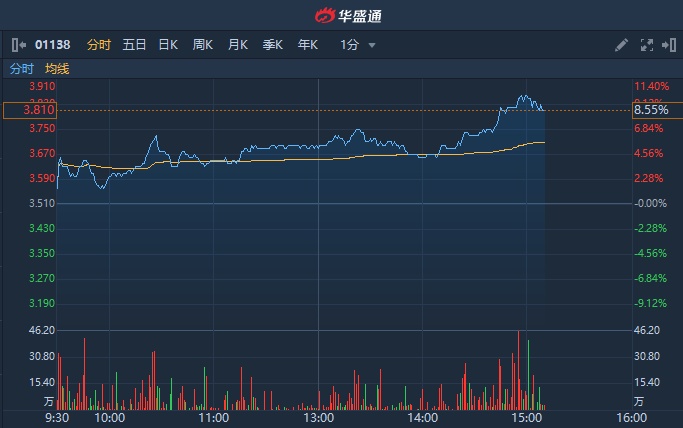Open the 1分 interval dropdown
Screen dimensions: 683x428
[357, 45]
